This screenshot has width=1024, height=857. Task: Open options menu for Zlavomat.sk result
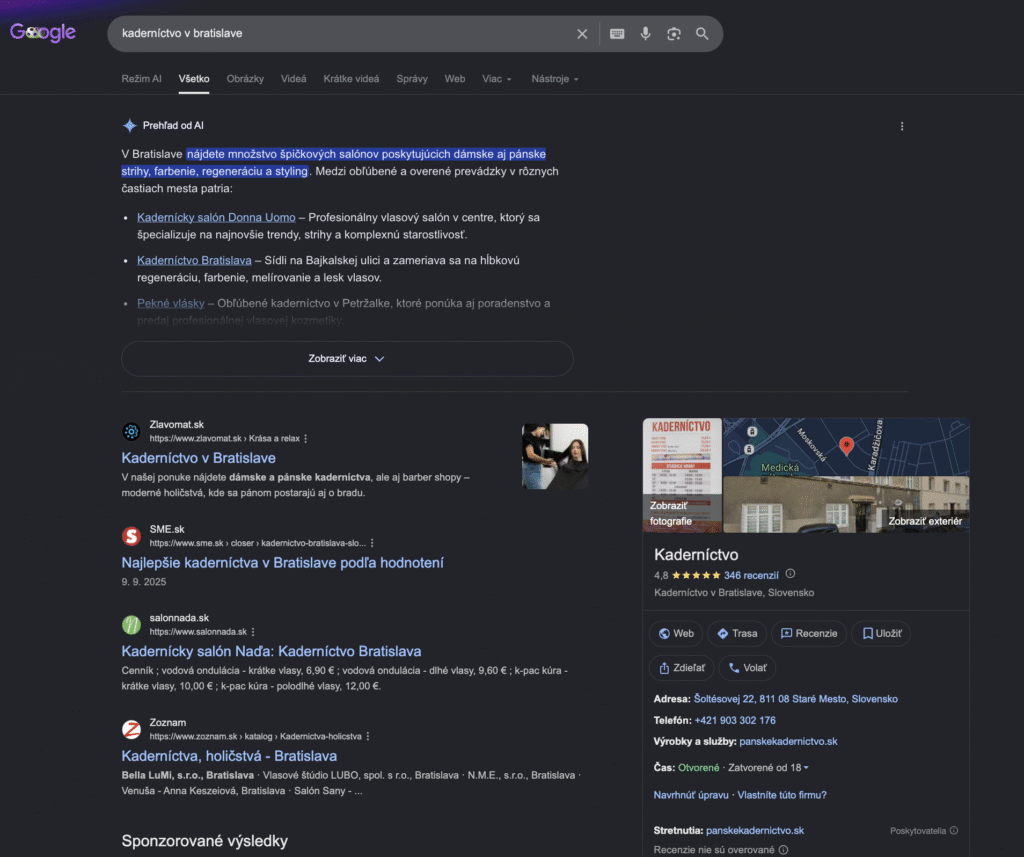pyautogui.click(x=306, y=439)
